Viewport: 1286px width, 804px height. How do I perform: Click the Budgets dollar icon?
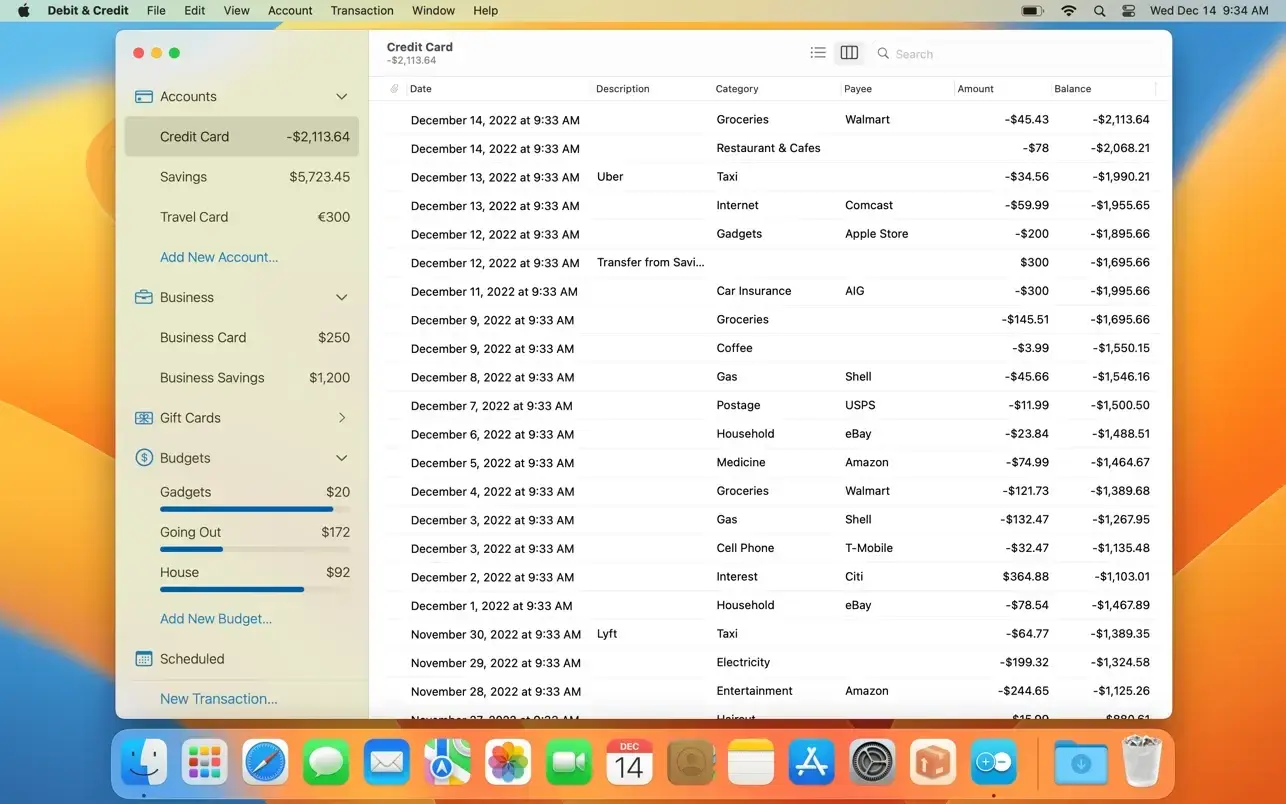tap(143, 458)
